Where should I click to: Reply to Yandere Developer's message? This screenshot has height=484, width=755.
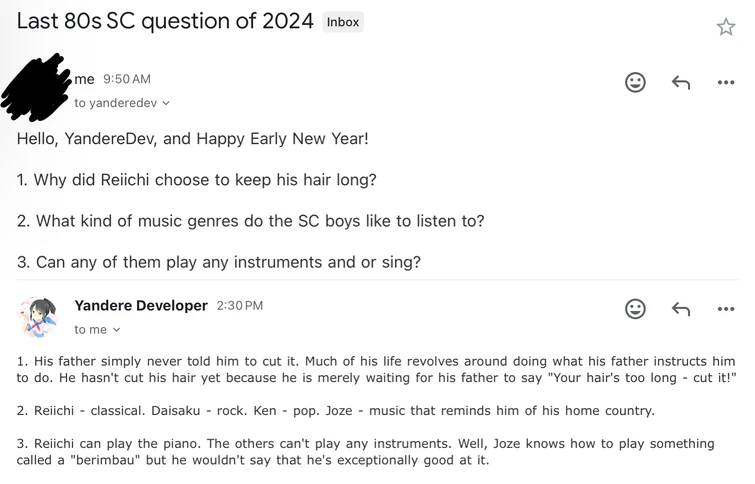[x=681, y=309]
